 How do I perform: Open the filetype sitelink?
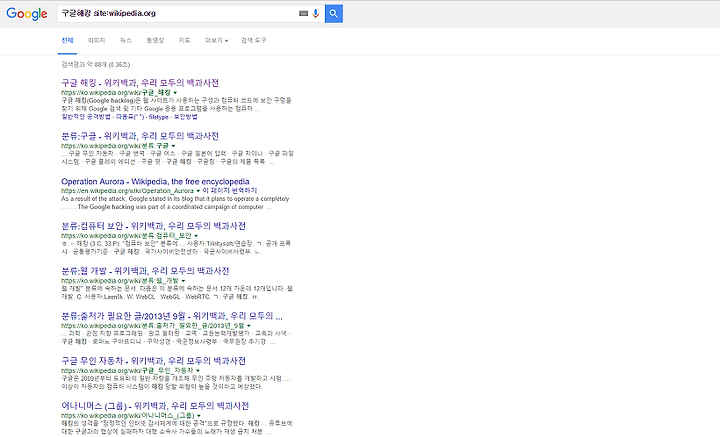click(x=158, y=117)
